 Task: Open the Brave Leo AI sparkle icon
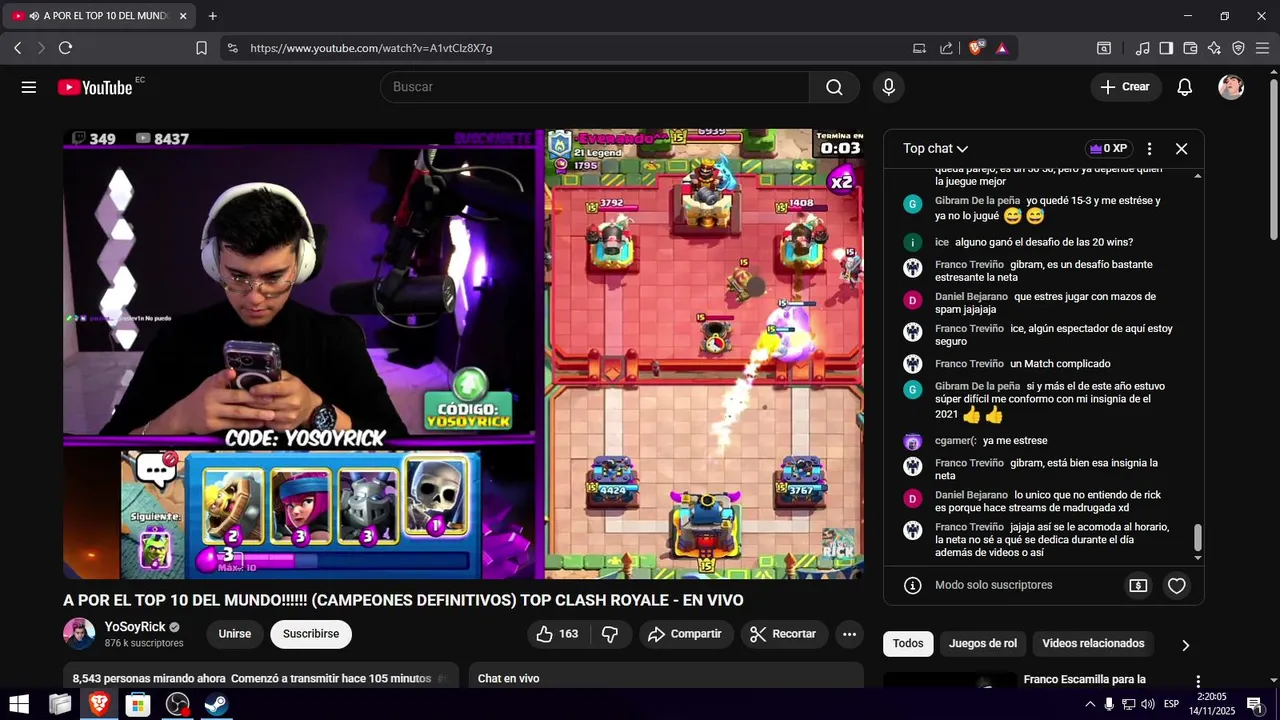(x=1214, y=47)
